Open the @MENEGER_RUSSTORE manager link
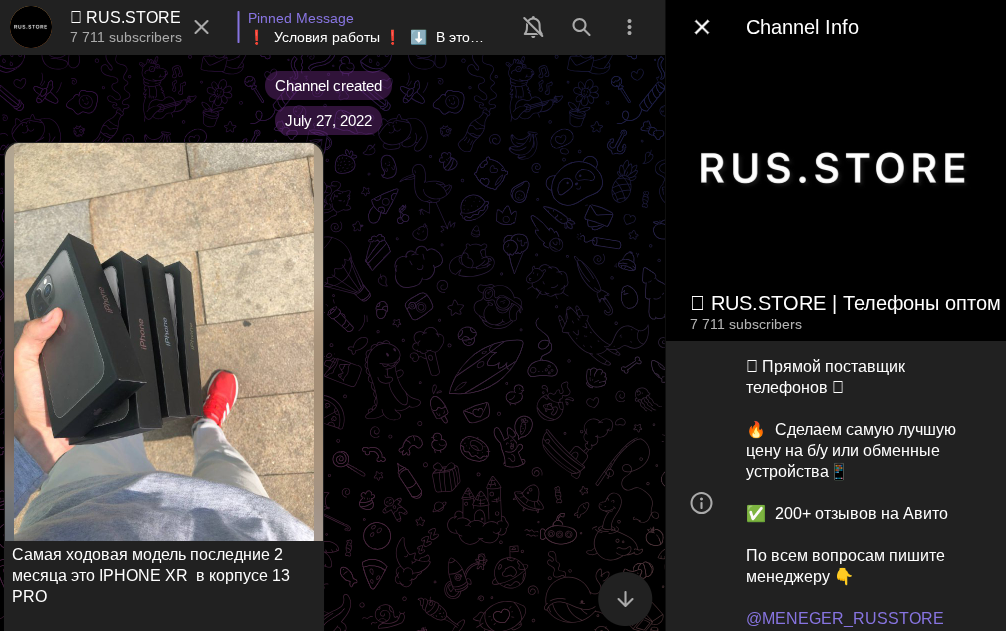 coord(845,618)
